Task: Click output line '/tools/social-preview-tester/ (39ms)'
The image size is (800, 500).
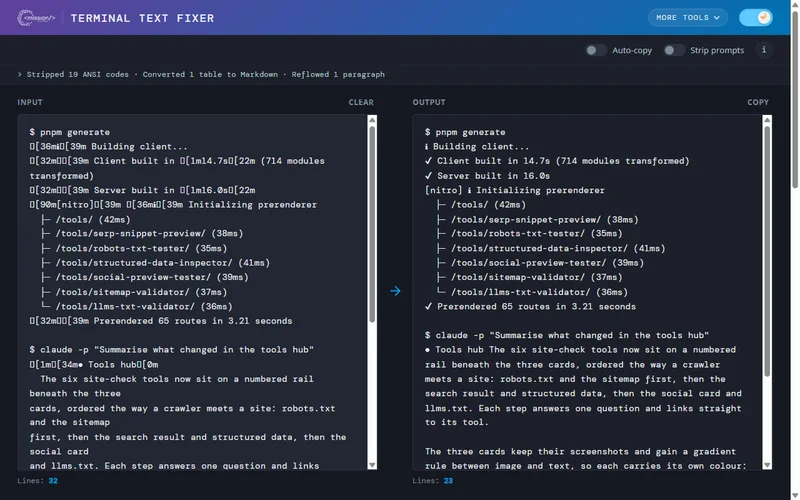Action: click(540, 263)
